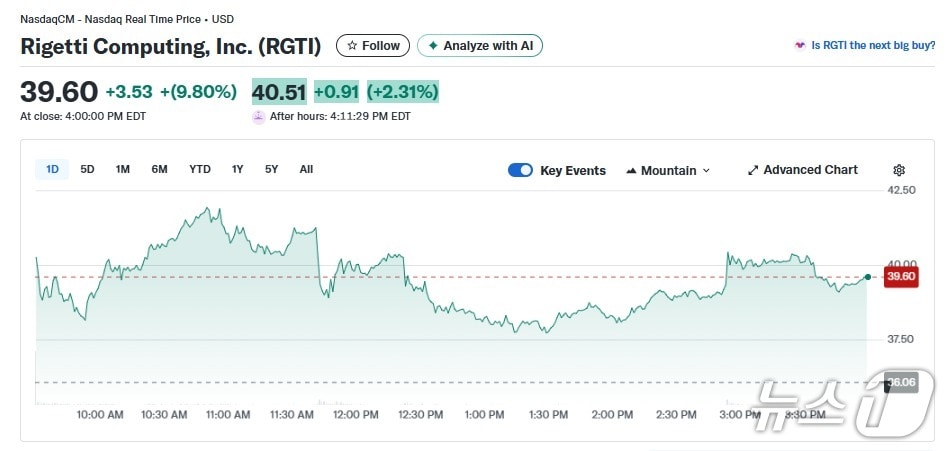Select the 1D time range tab
Image resolution: width=948 pixels, height=451 pixels.
(52, 169)
